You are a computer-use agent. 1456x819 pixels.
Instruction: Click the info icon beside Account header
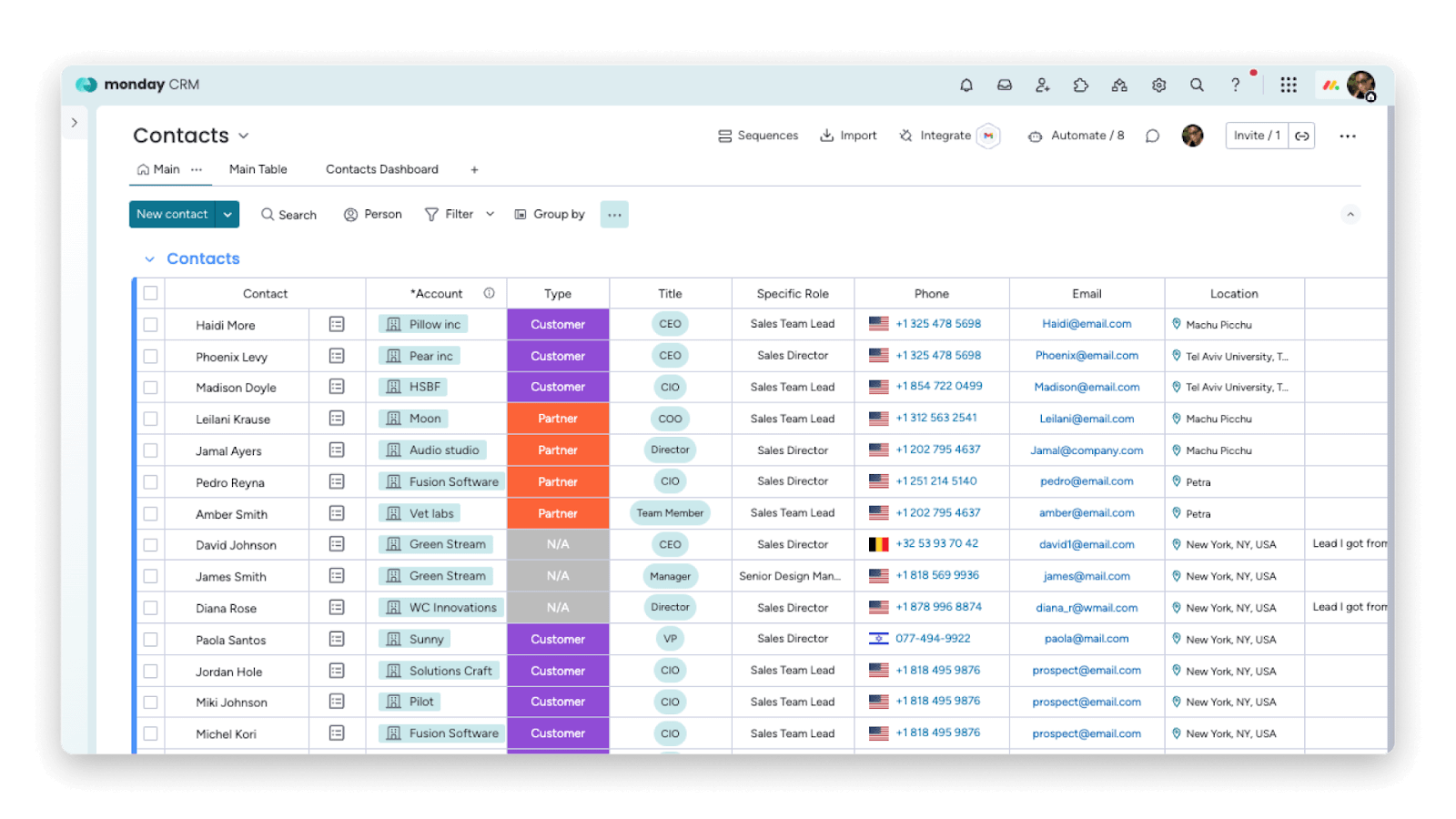click(x=489, y=293)
